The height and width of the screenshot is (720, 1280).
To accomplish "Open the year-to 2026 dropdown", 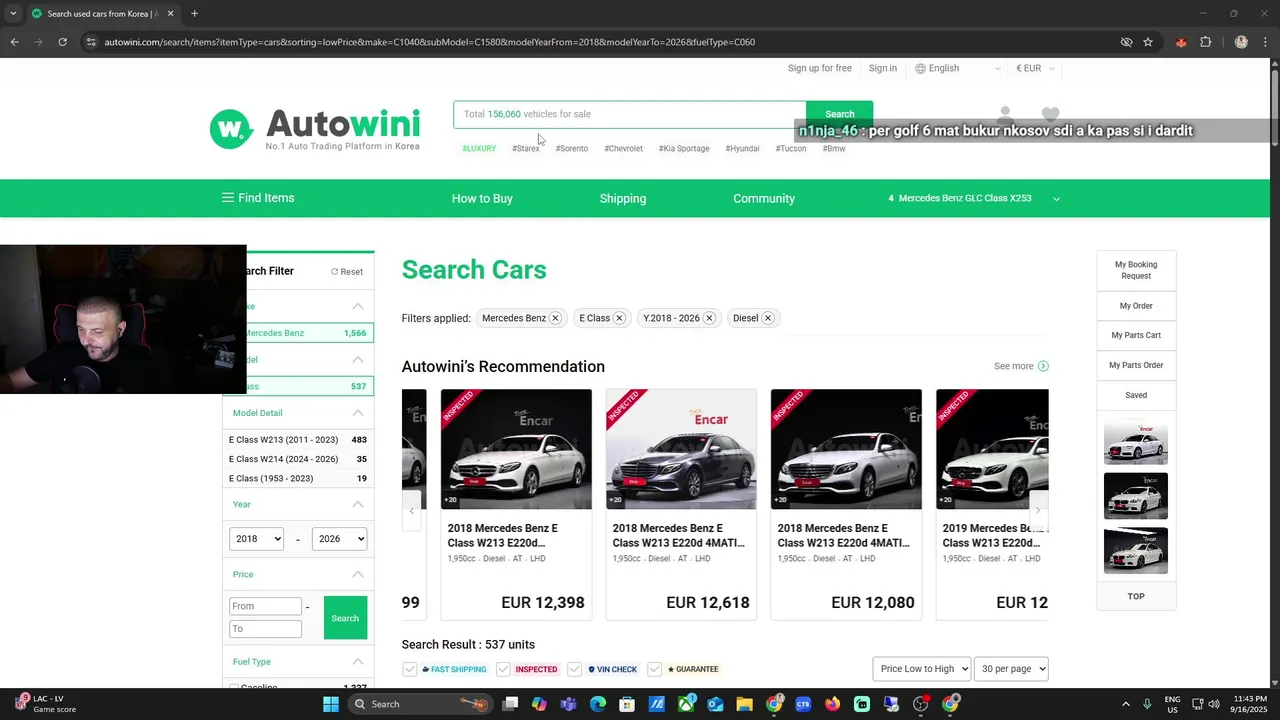I will (339, 539).
